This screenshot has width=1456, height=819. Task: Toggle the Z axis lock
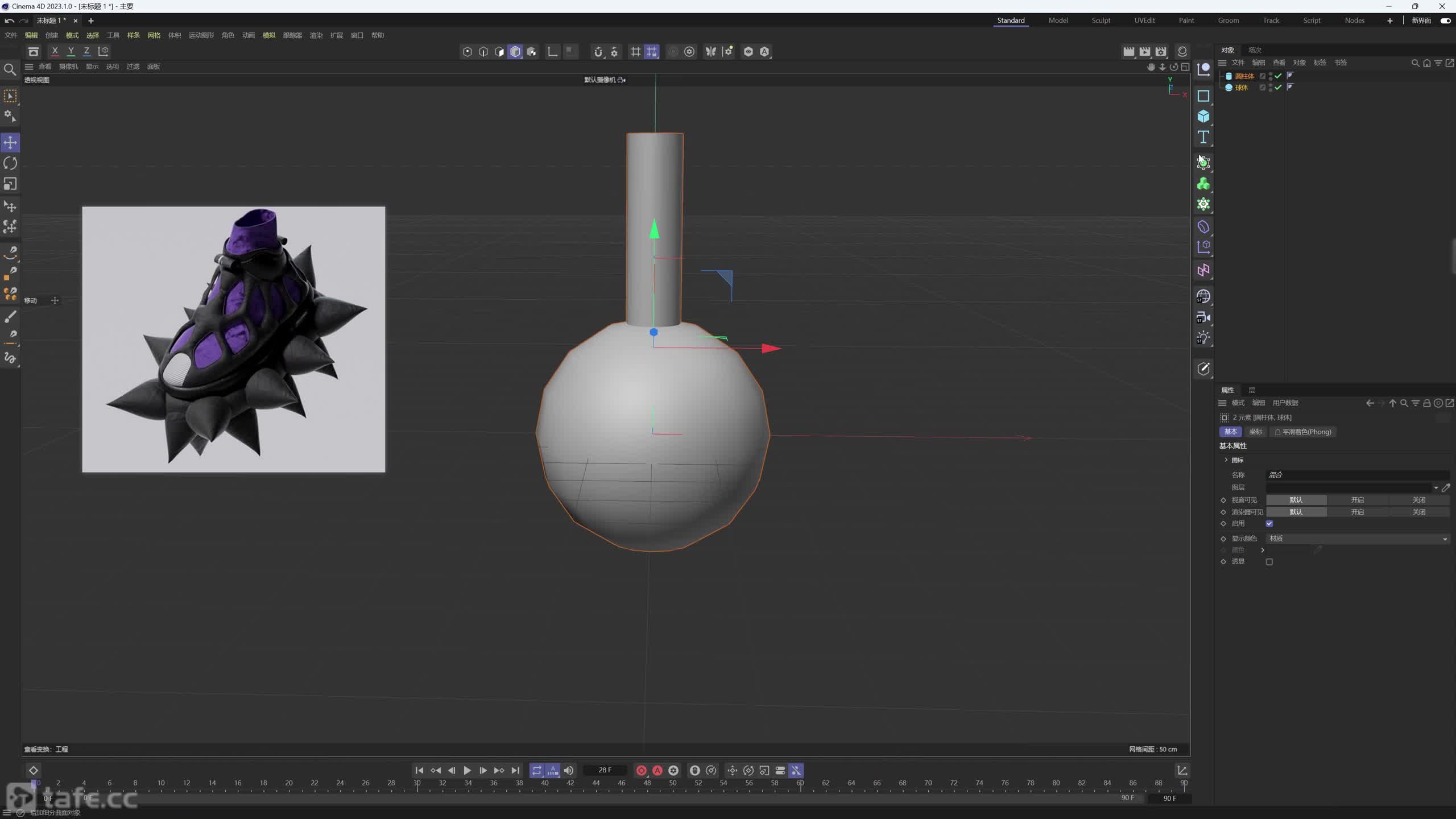click(x=86, y=51)
